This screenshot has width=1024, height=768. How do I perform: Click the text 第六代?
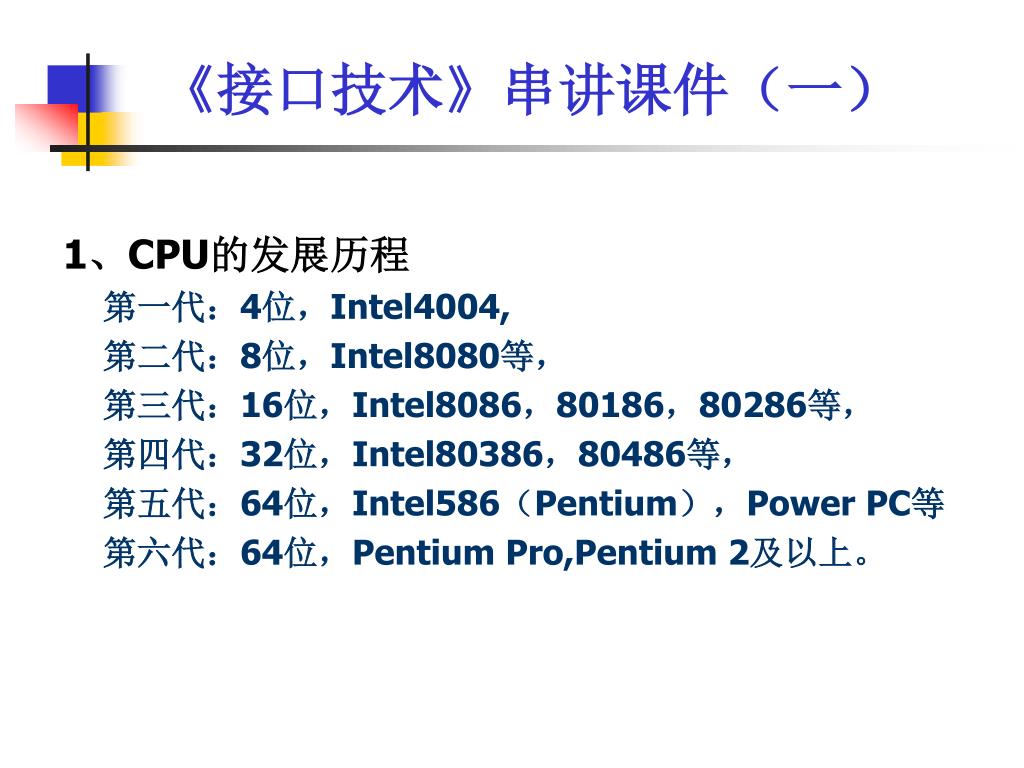(155, 552)
